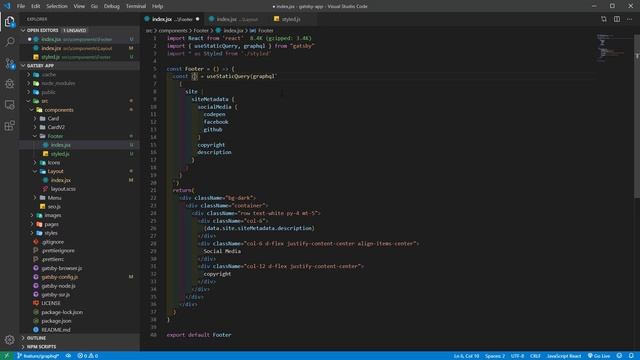The image size is (640, 360).
Task: Open the Remote Explorer icon in activity bar
Action: click(x=9, y=104)
